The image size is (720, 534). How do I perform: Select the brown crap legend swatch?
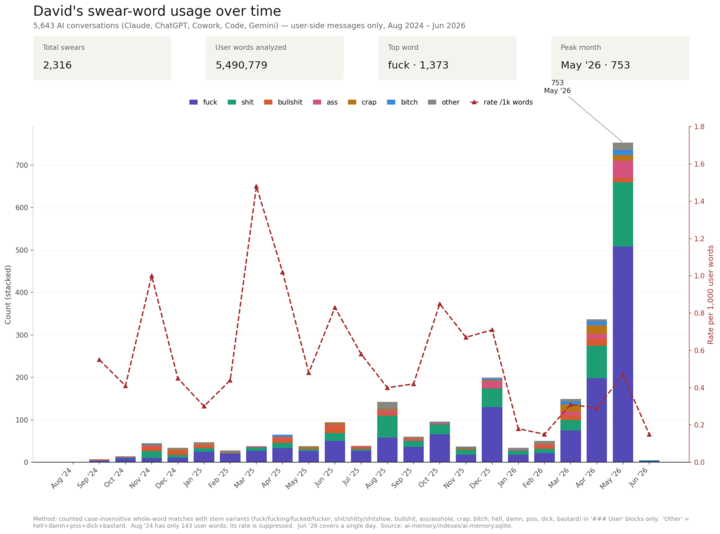click(352, 102)
